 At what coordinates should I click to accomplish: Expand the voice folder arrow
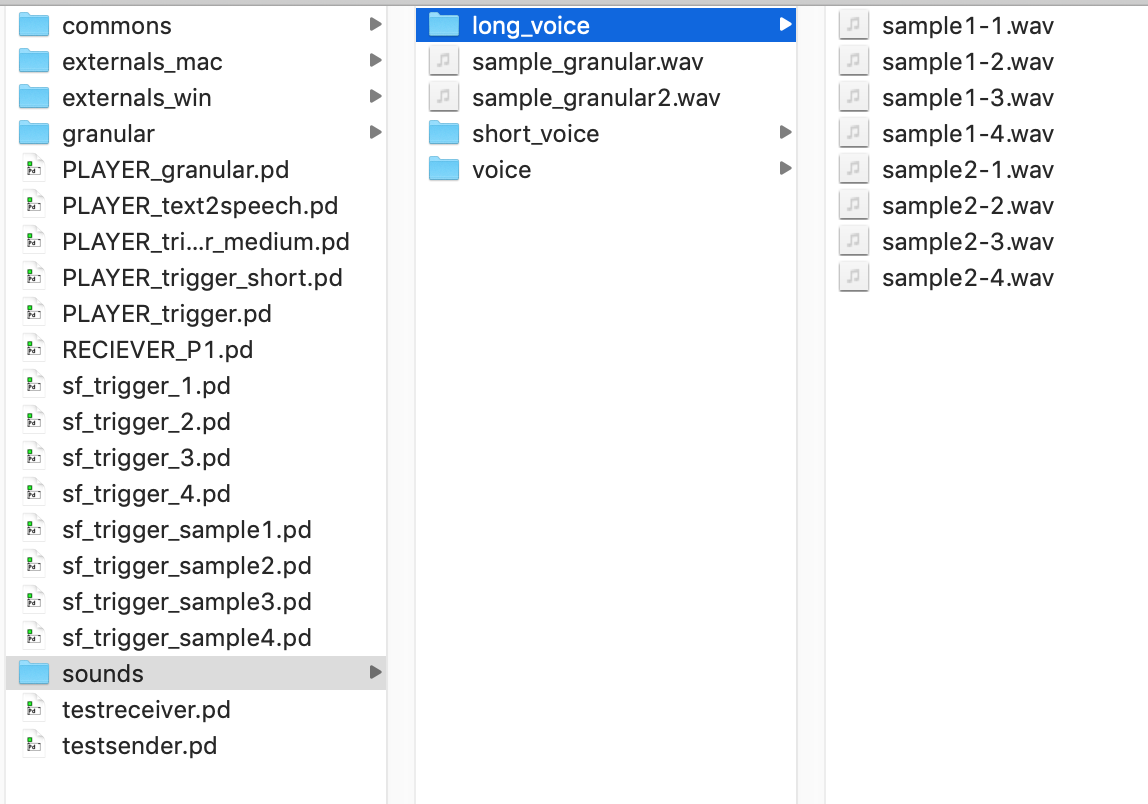[786, 168]
